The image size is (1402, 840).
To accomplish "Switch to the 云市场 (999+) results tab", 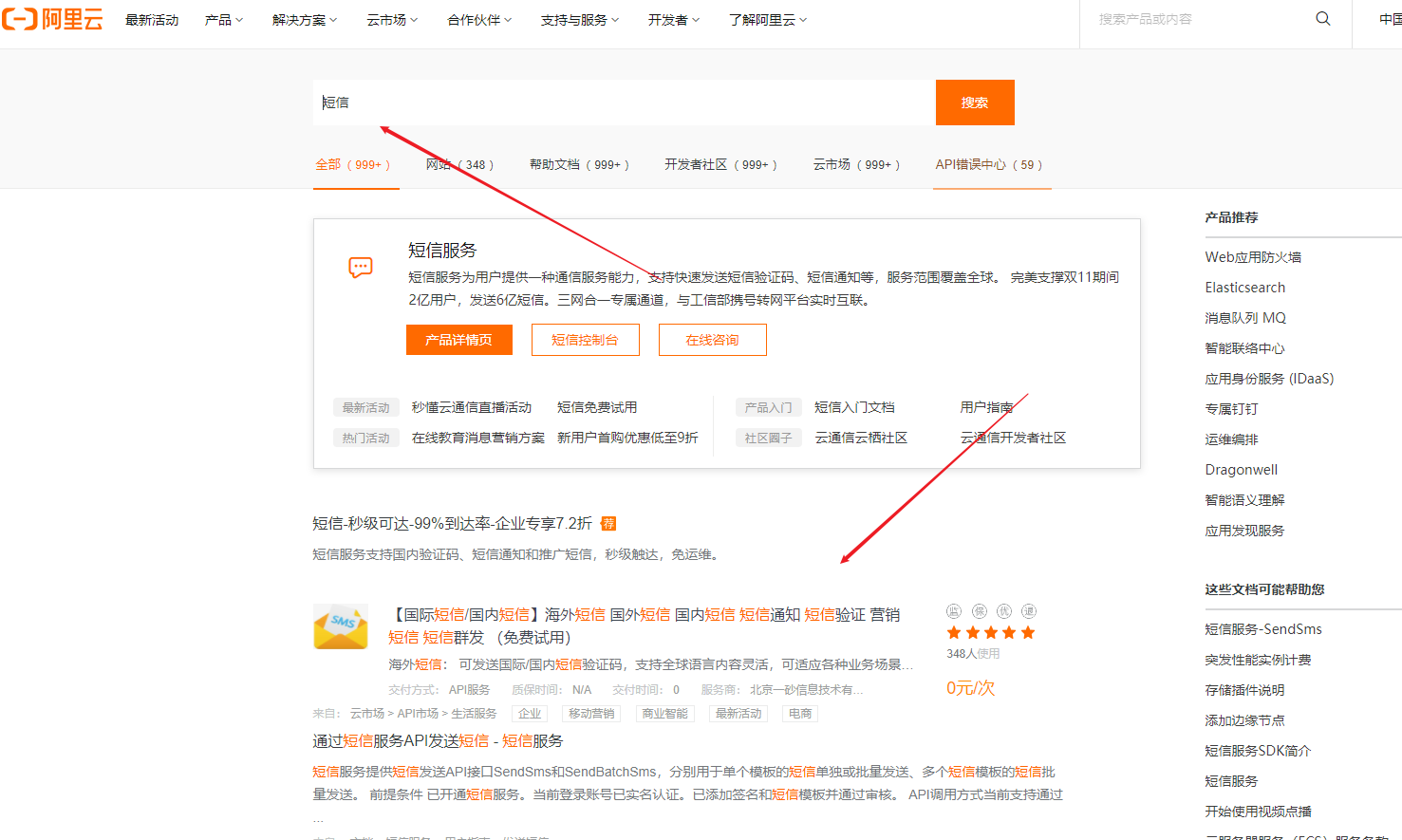I will (x=856, y=164).
